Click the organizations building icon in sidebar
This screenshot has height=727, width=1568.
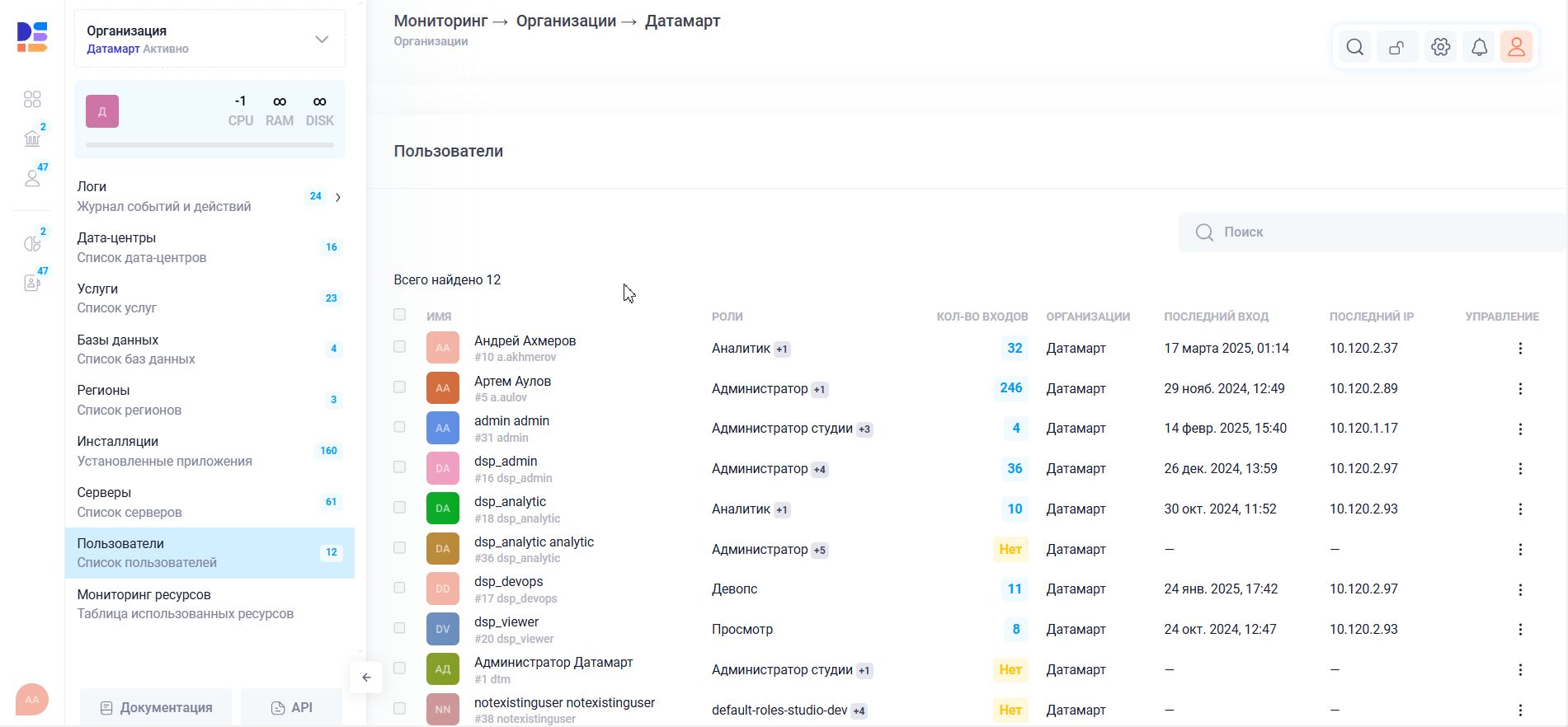coord(32,138)
